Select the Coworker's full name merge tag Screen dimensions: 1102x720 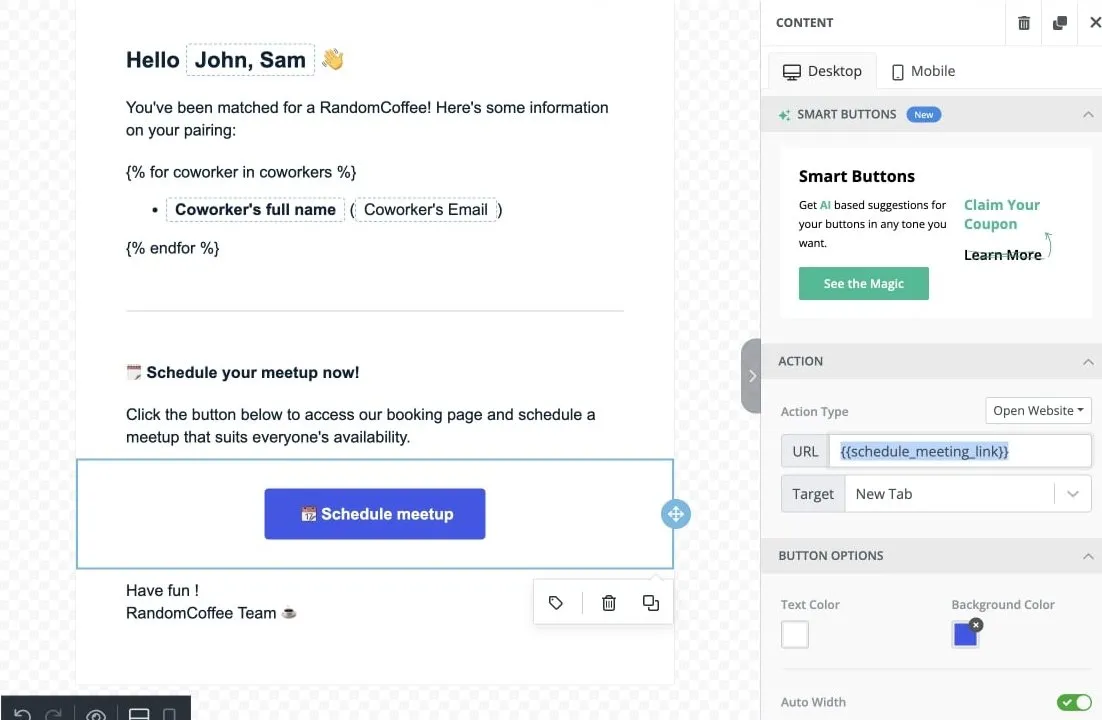point(255,210)
